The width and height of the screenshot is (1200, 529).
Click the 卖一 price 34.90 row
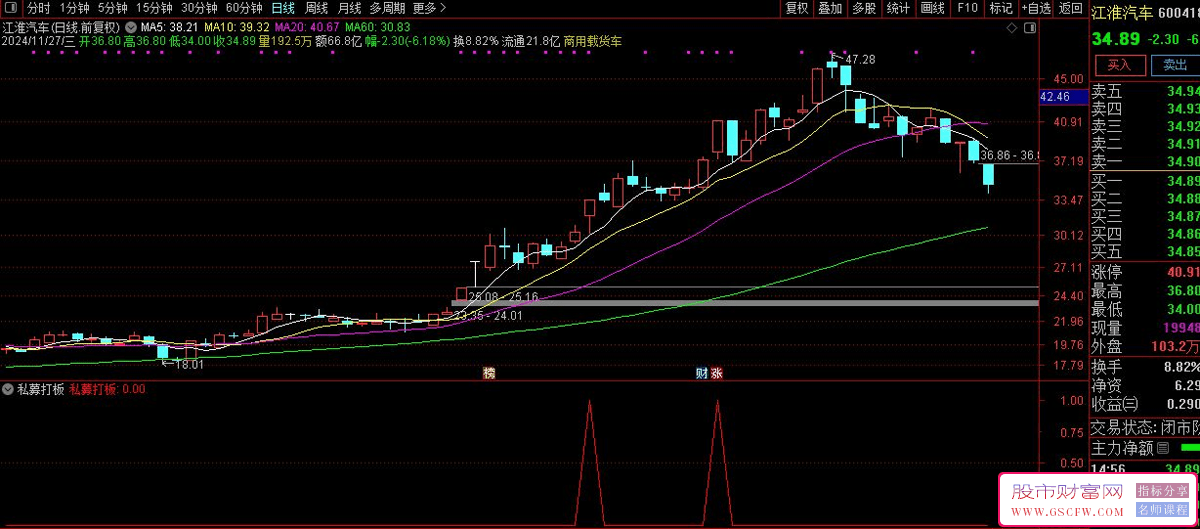pos(1145,161)
